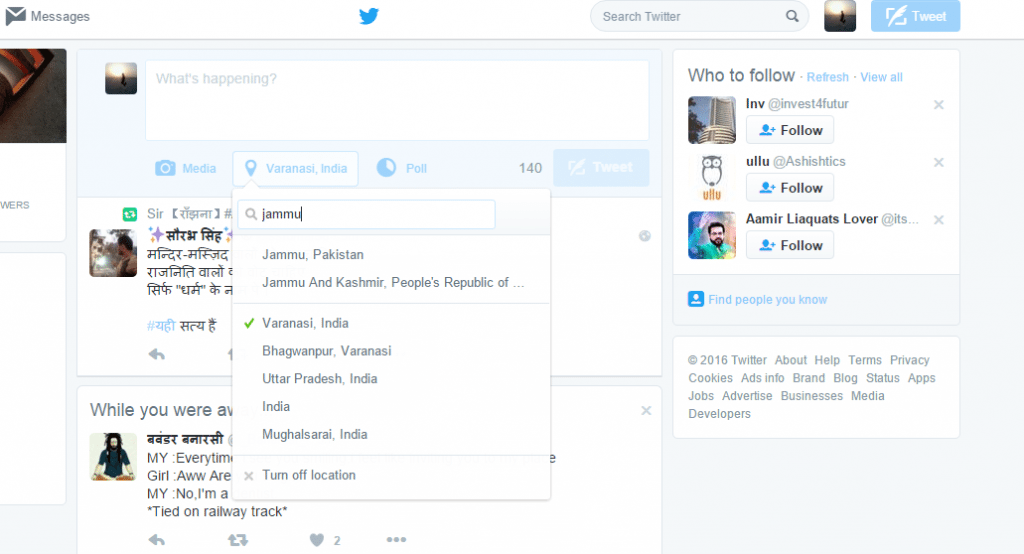Screen dimensions: 1024x554
Task: Click the retweet indicator icon beside Sir
Action: pos(130,214)
